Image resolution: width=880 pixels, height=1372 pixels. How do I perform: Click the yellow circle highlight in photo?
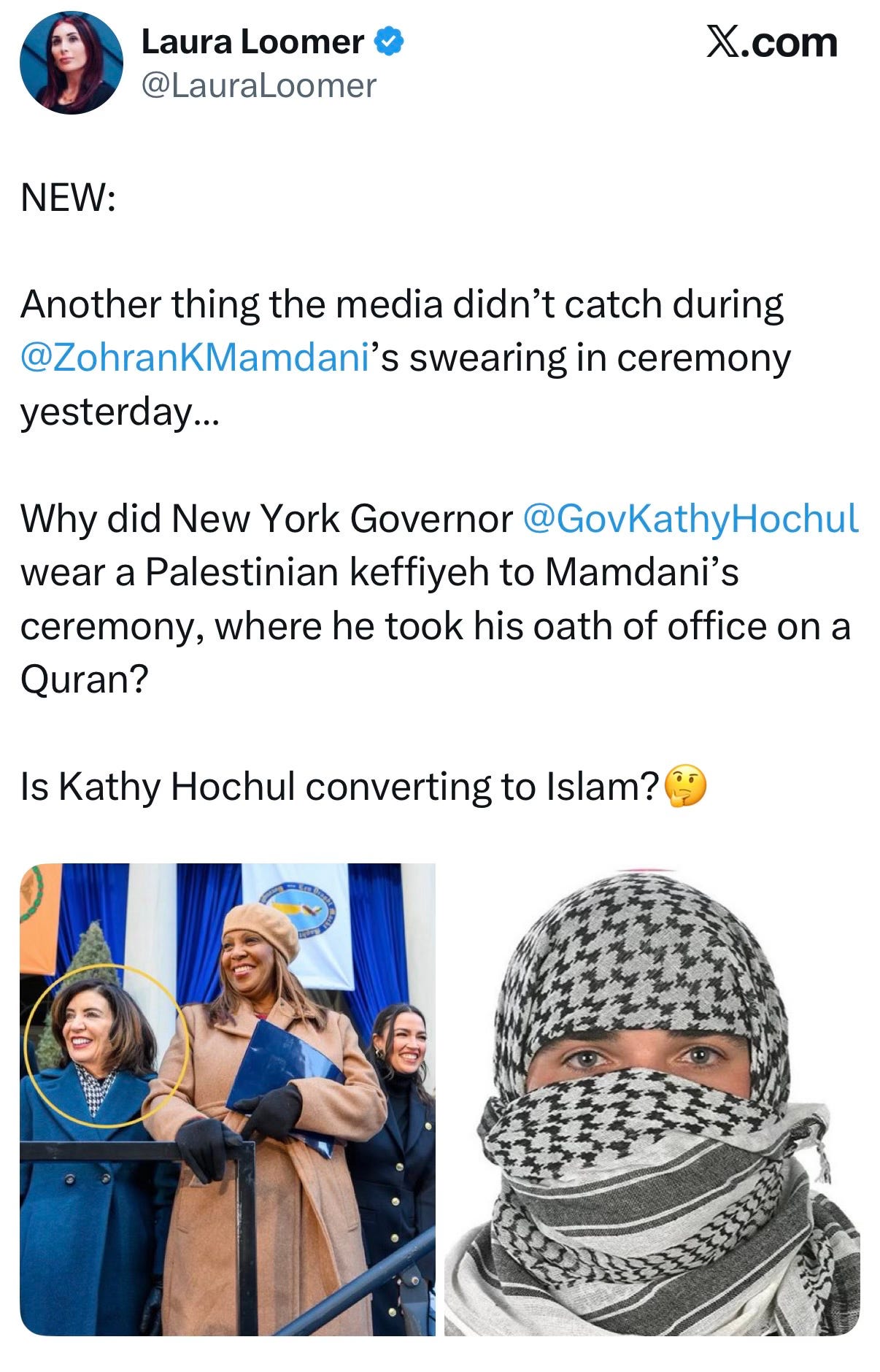point(107,1046)
